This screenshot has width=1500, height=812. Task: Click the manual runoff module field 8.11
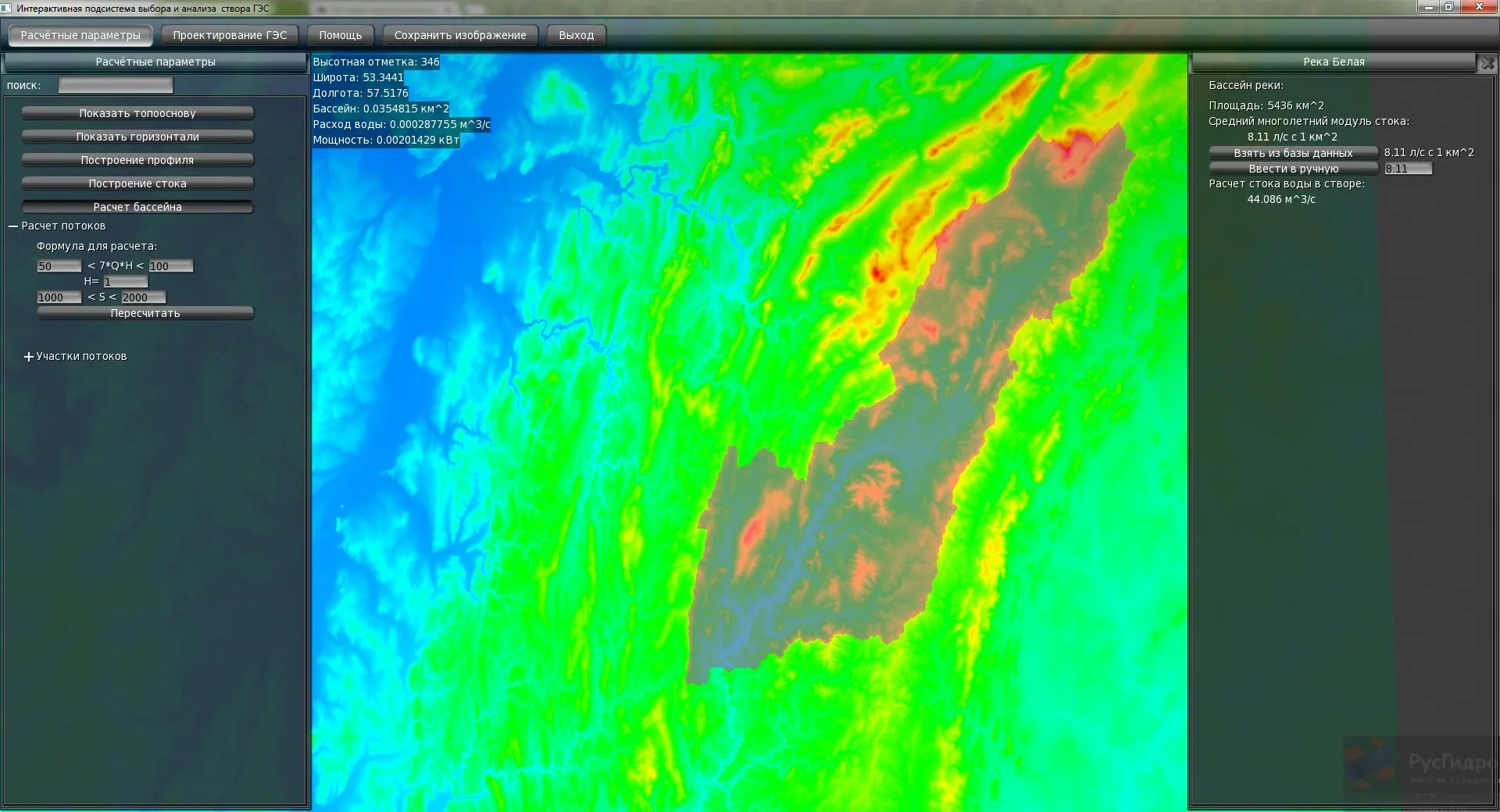tap(1408, 169)
